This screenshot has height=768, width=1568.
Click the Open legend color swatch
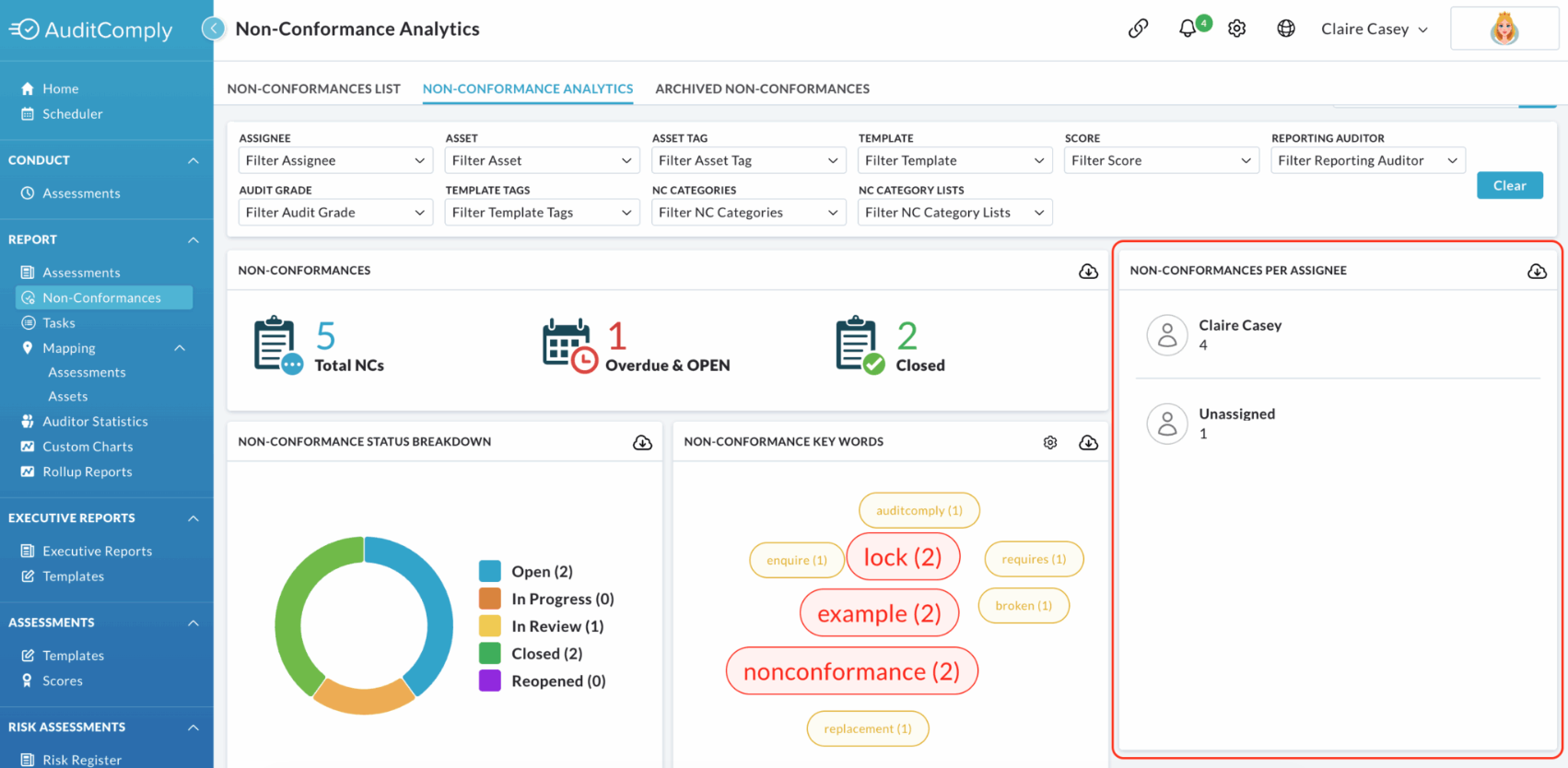(490, 571)
